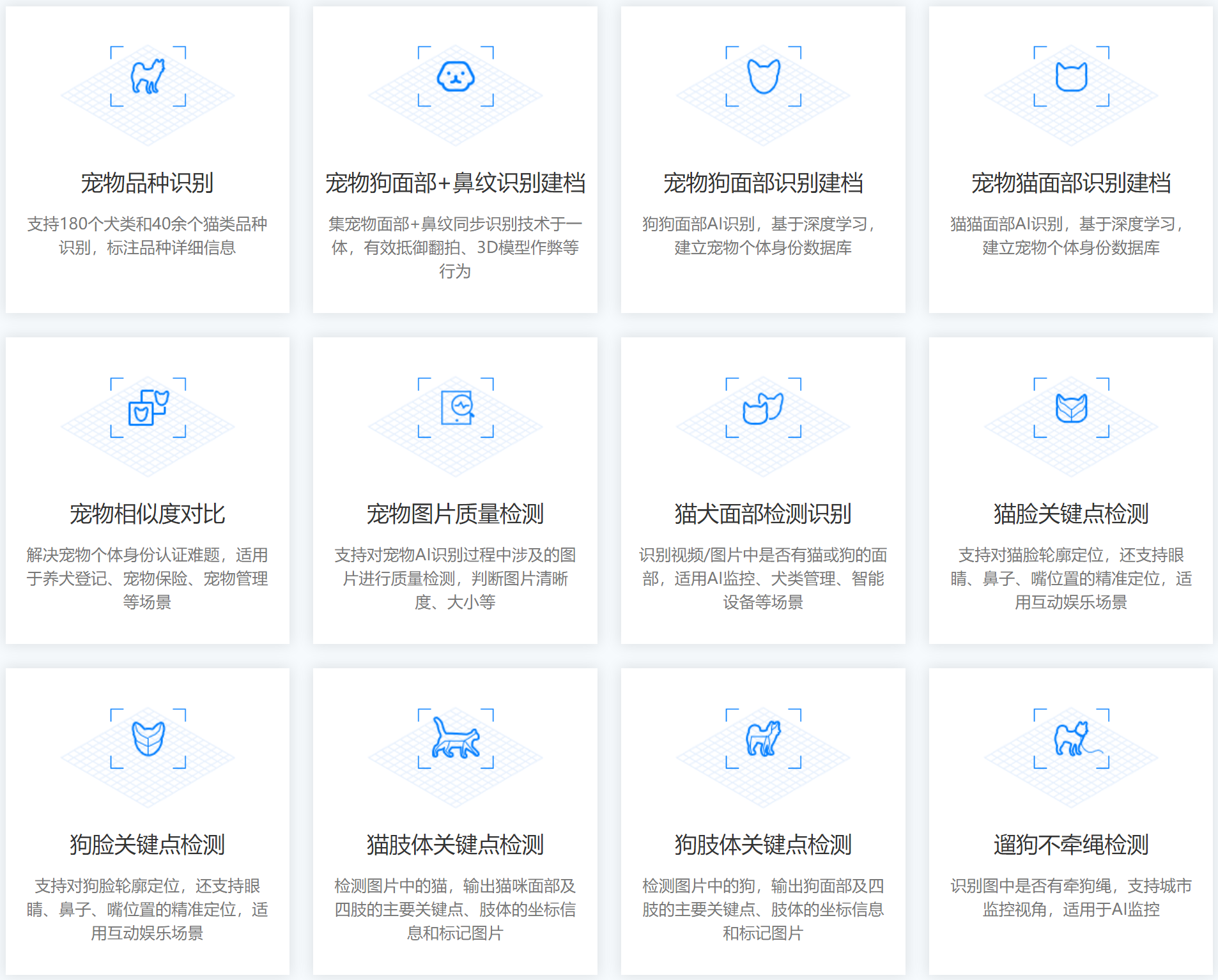Click the pet image quality detection icon
The height and width of the screenshot is (980, 1218).
click(457, 407)
